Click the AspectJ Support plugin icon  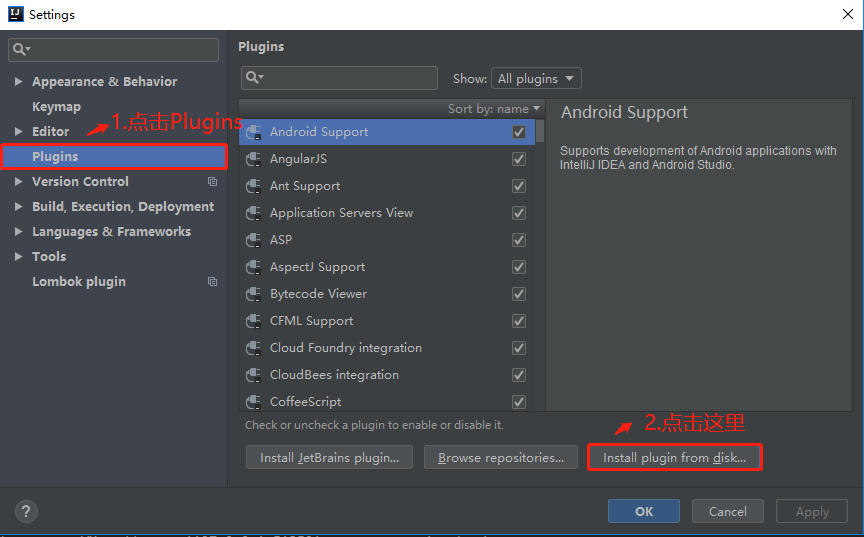pyautogui.click(x=253, y=267)
